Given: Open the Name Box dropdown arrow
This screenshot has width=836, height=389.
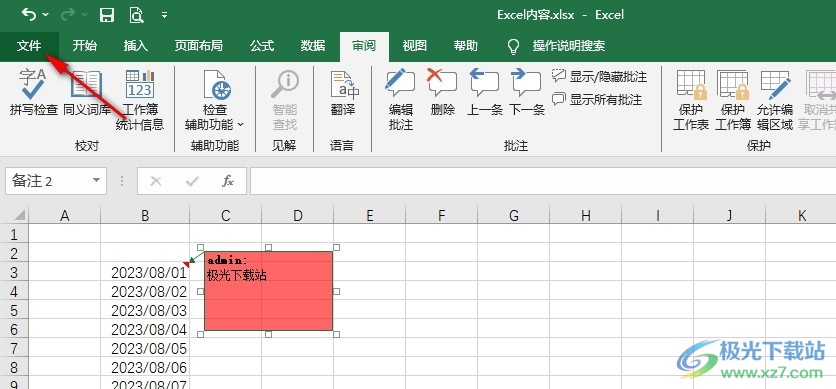Looking at the screenshot, I should (97, 181).
